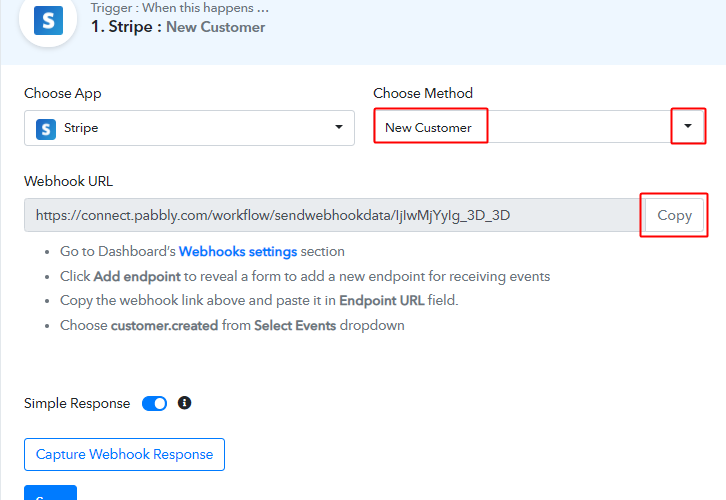Screen dimensions: 726x500
Task: Expand the Choose Method dropdown arrow
Action: click(688, 126)
